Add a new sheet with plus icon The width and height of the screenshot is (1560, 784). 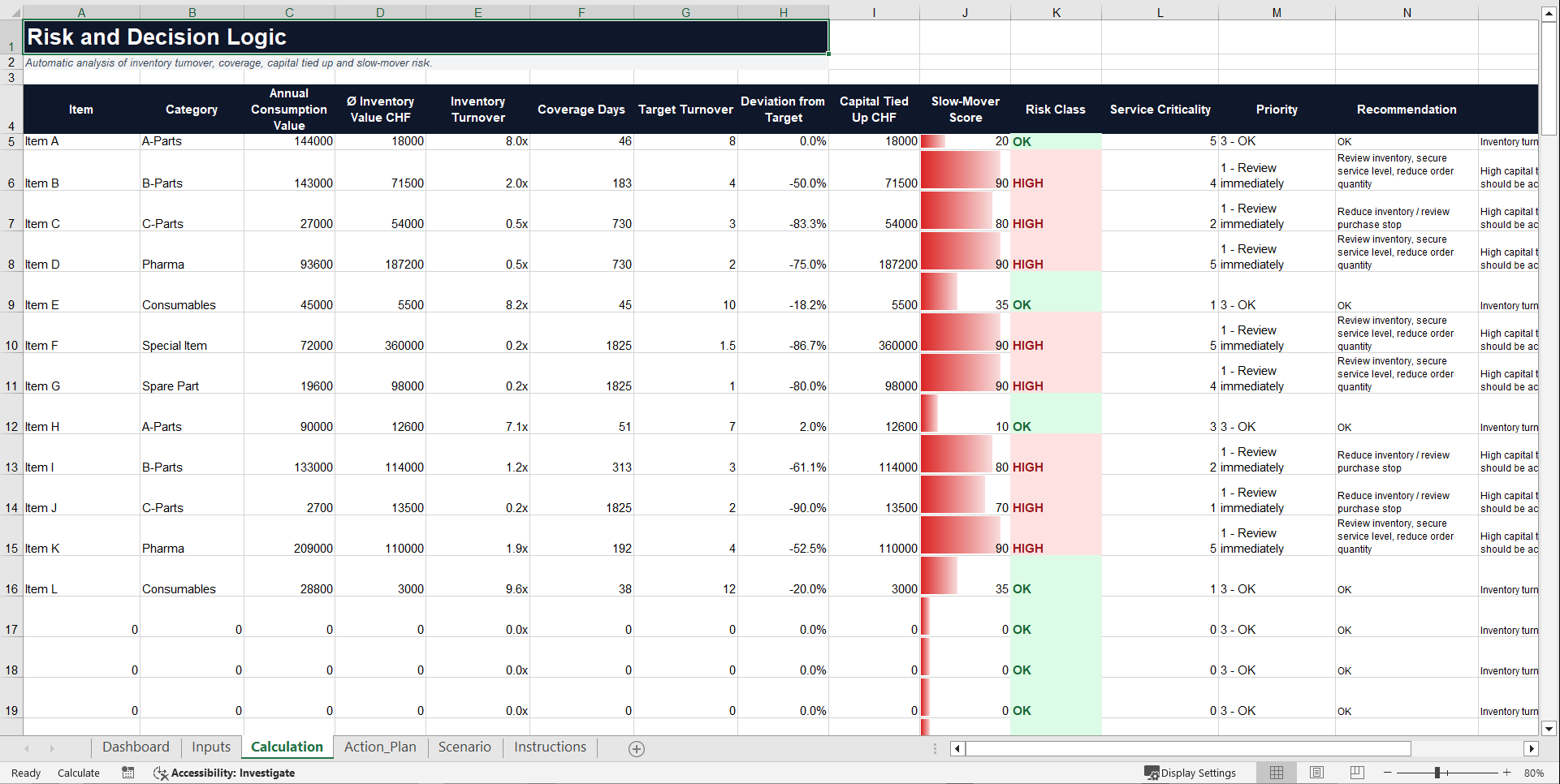(x=637, y=749)
